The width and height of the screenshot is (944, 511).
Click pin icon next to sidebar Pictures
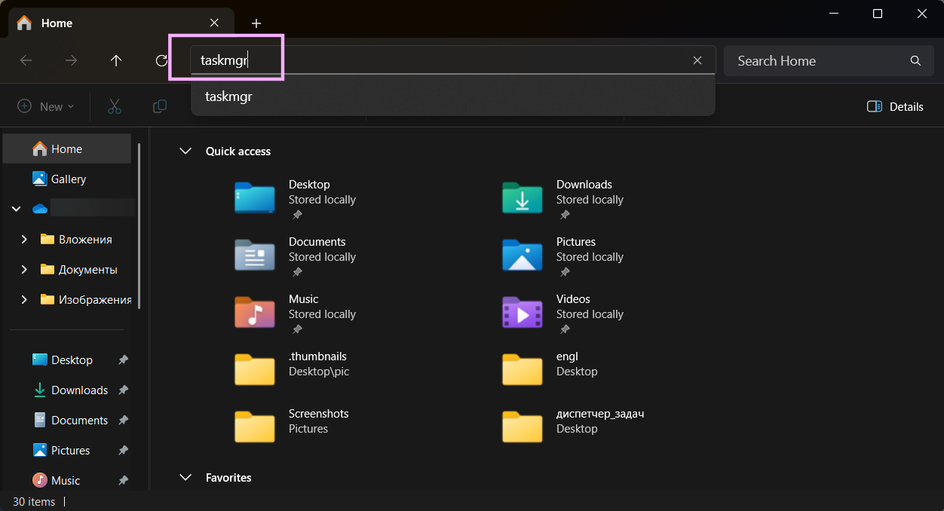pos(123,450)
